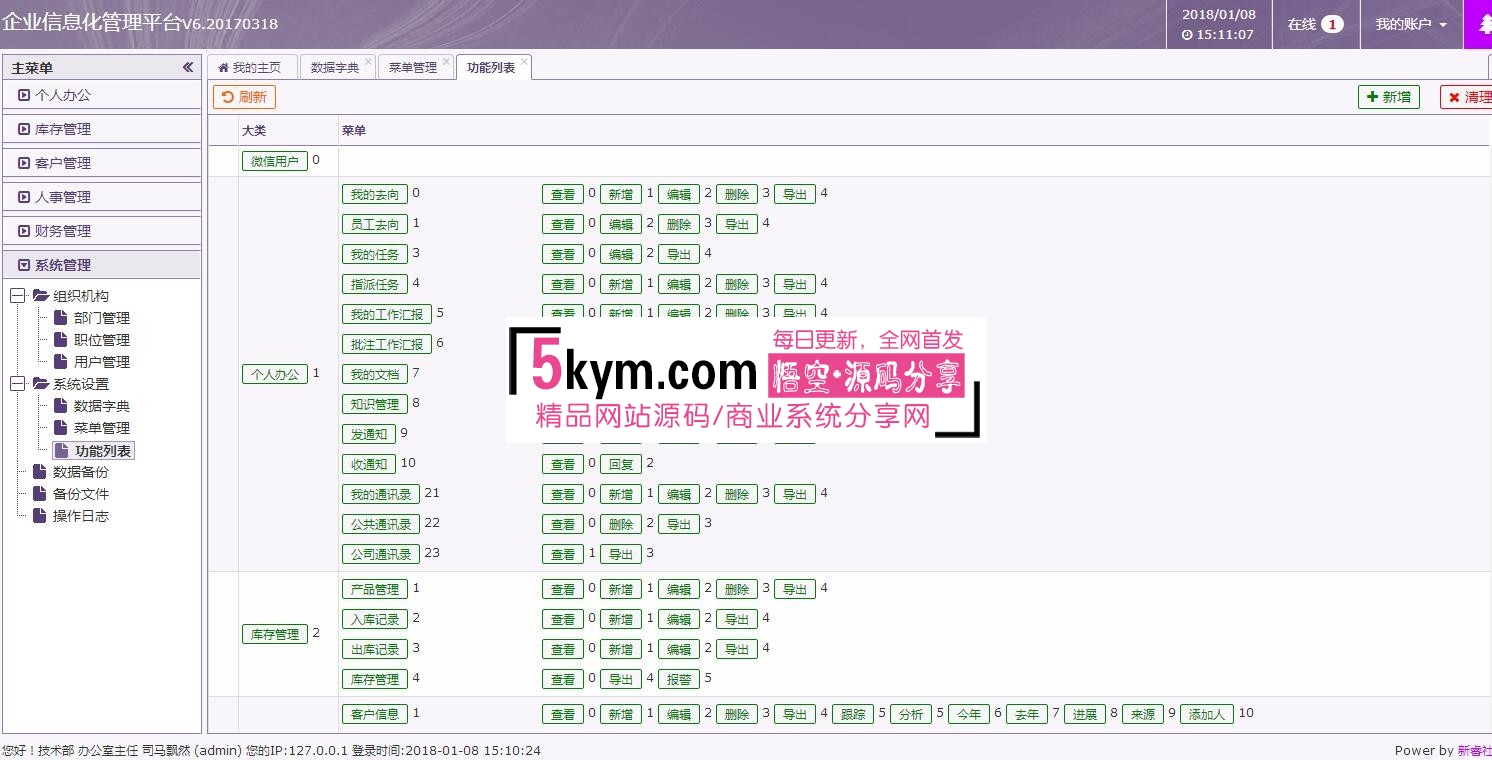
Task: Open 备份文件 in the tree
Action: (81, 494)
